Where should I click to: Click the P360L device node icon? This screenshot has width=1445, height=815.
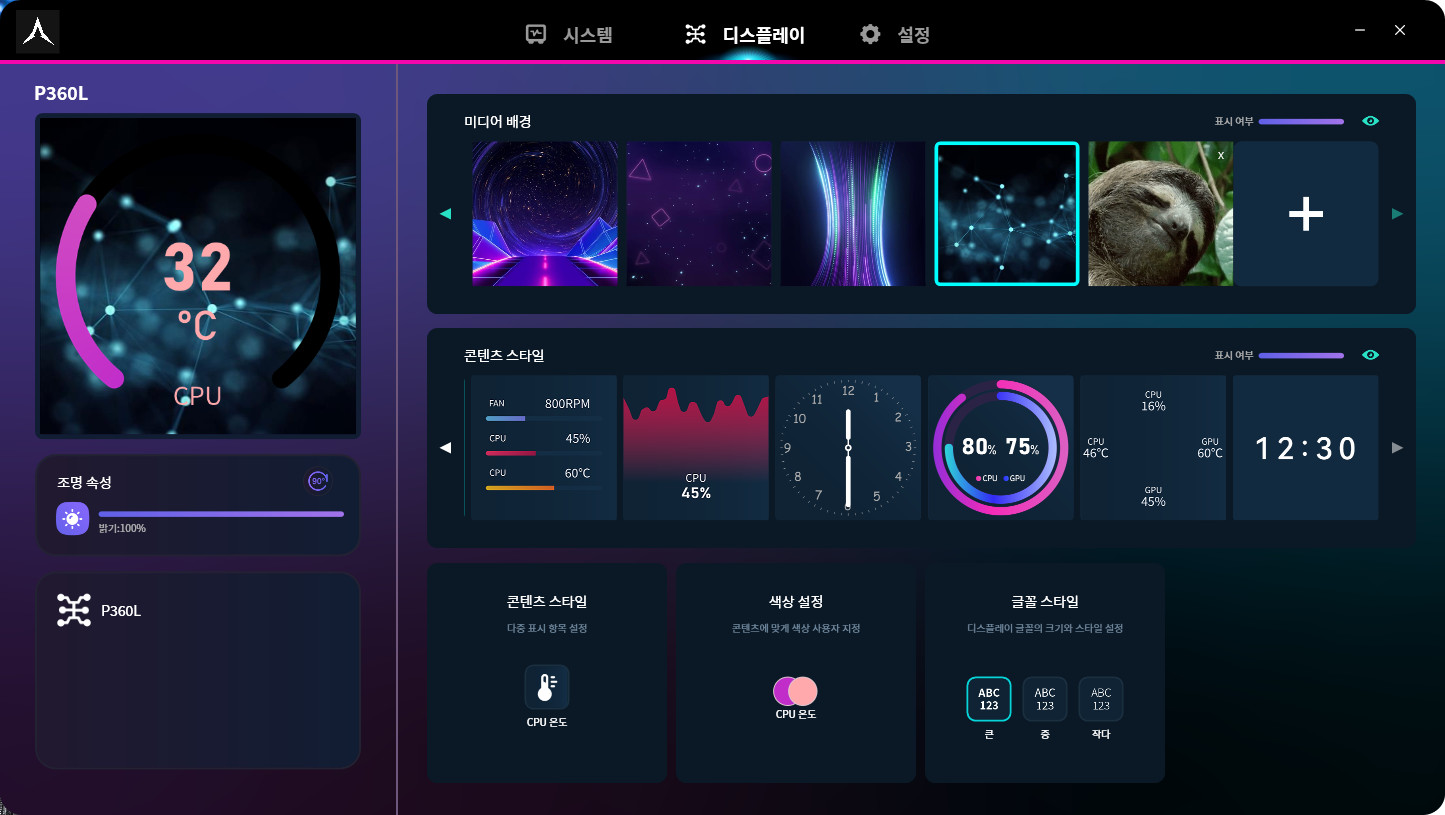tap(74, 610)
